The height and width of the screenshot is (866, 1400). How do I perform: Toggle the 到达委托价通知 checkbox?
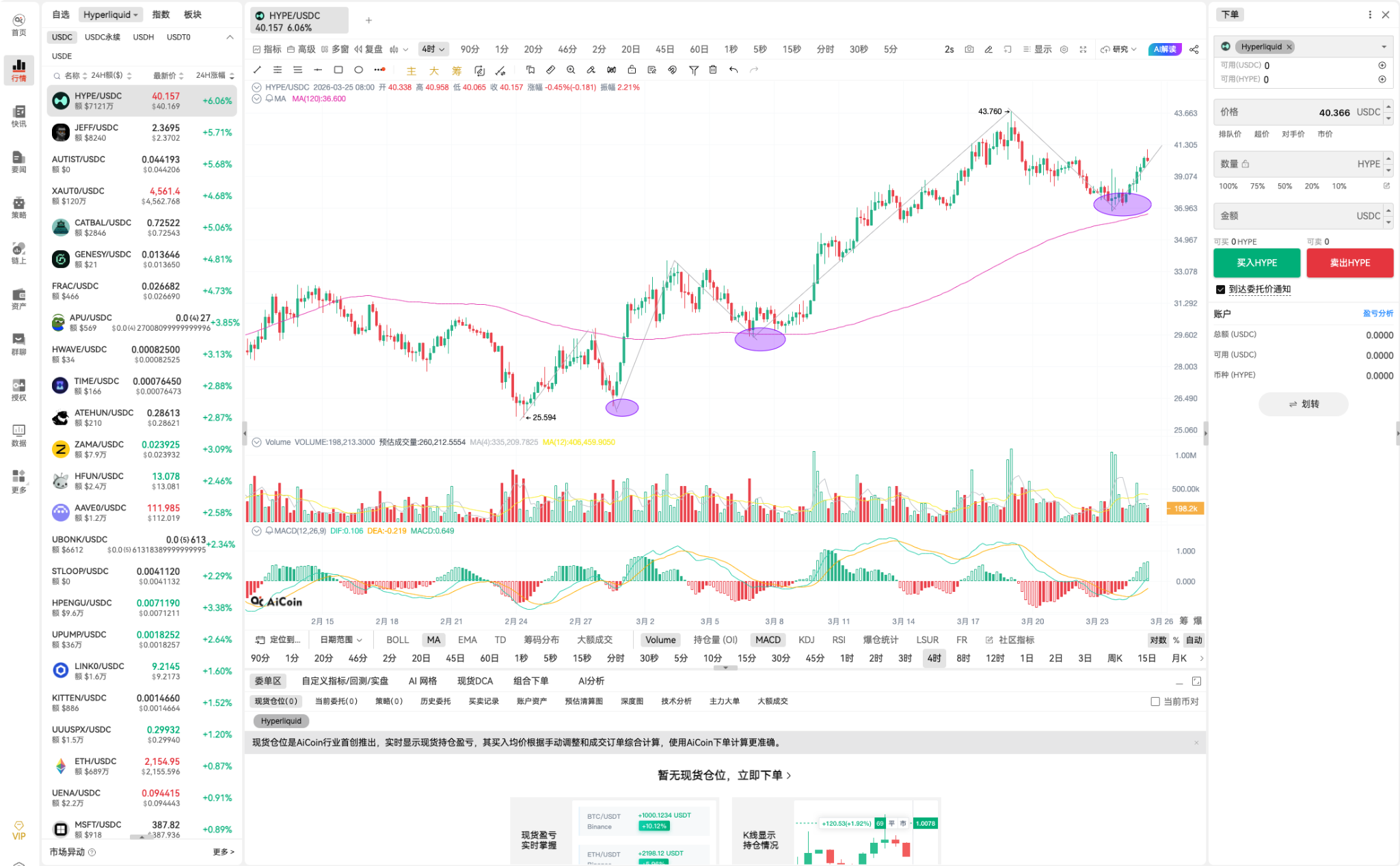[1220, 289]
